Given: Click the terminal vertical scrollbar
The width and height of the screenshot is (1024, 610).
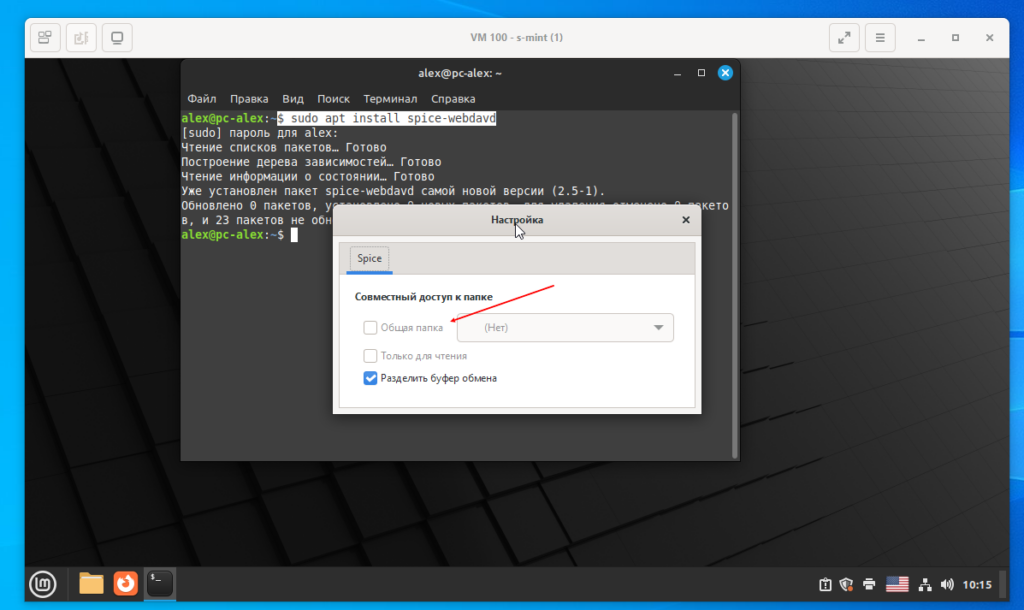Looking at the screenshot, I should (x=735, y=285).
